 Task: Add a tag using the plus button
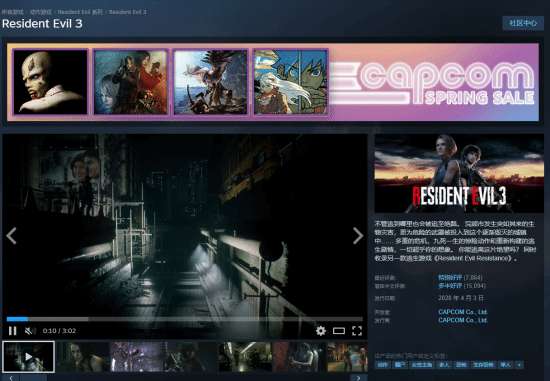(x=519, y=365)
